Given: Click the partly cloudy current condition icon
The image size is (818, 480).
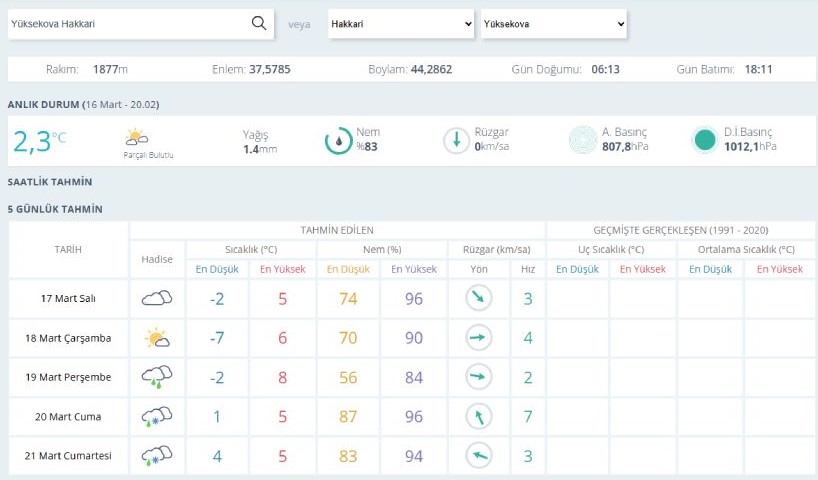Looking at the screenshot, I should (137, 138).
